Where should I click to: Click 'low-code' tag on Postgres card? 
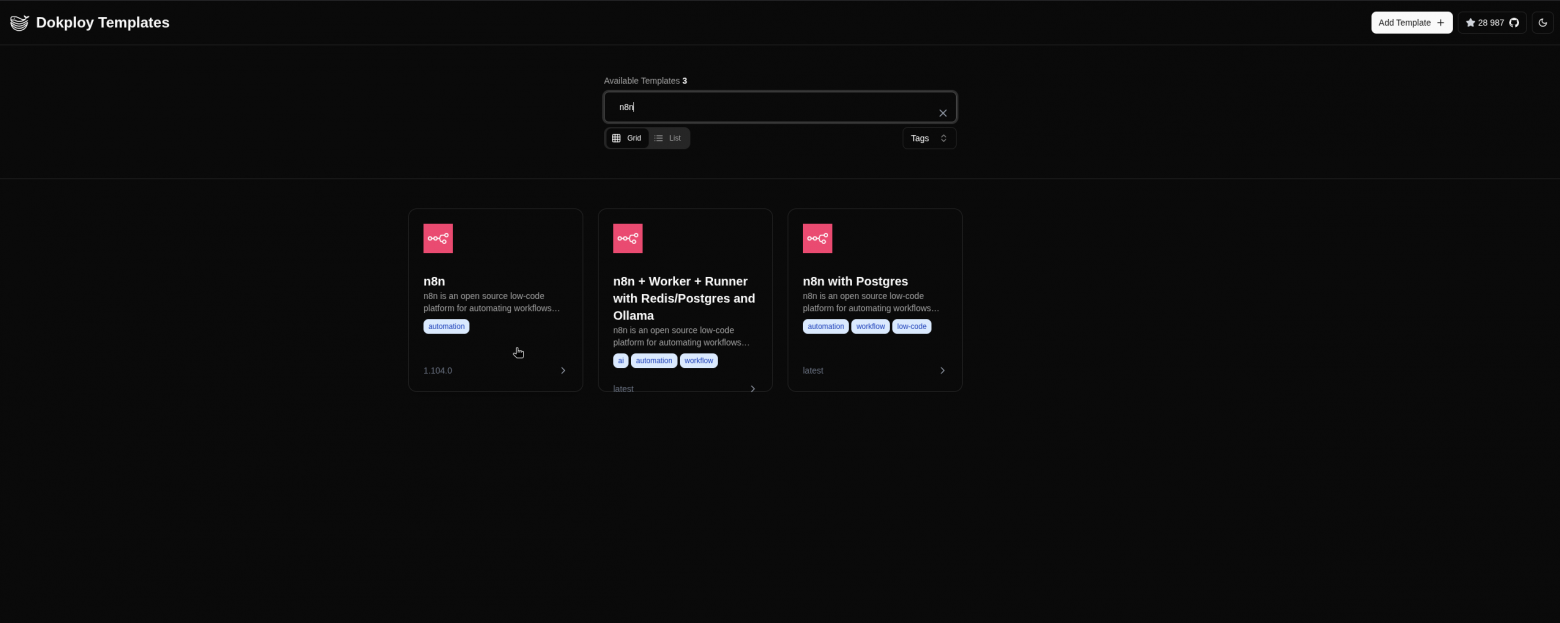pos(911,326)
